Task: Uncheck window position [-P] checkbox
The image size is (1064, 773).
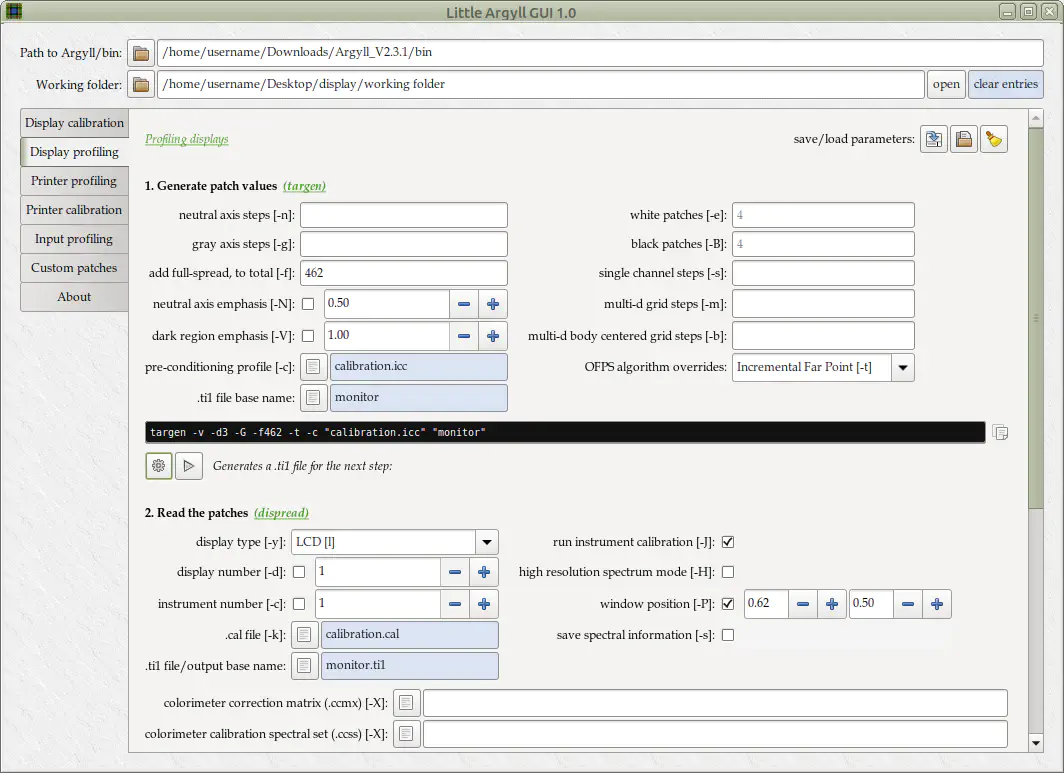Action: tap(728, 604)
